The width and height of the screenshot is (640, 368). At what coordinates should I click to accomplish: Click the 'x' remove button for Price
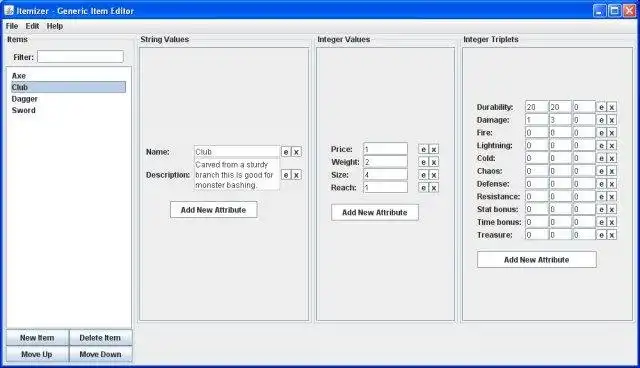tap(434, 149)
